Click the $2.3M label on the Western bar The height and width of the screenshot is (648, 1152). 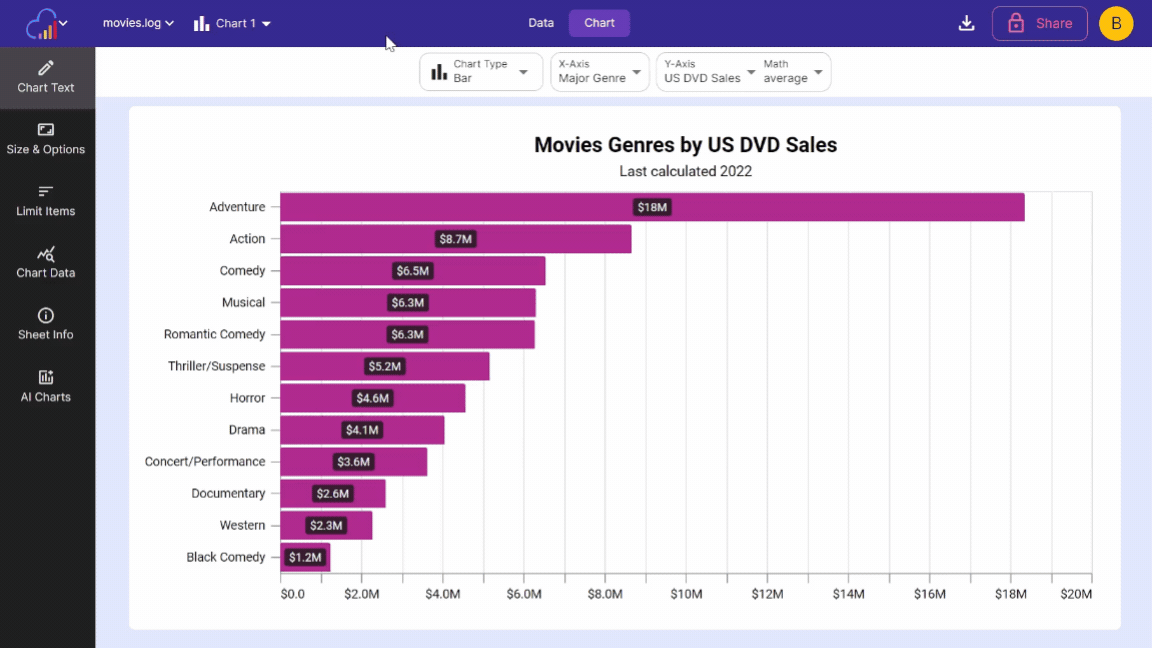(x=326, y=525)
